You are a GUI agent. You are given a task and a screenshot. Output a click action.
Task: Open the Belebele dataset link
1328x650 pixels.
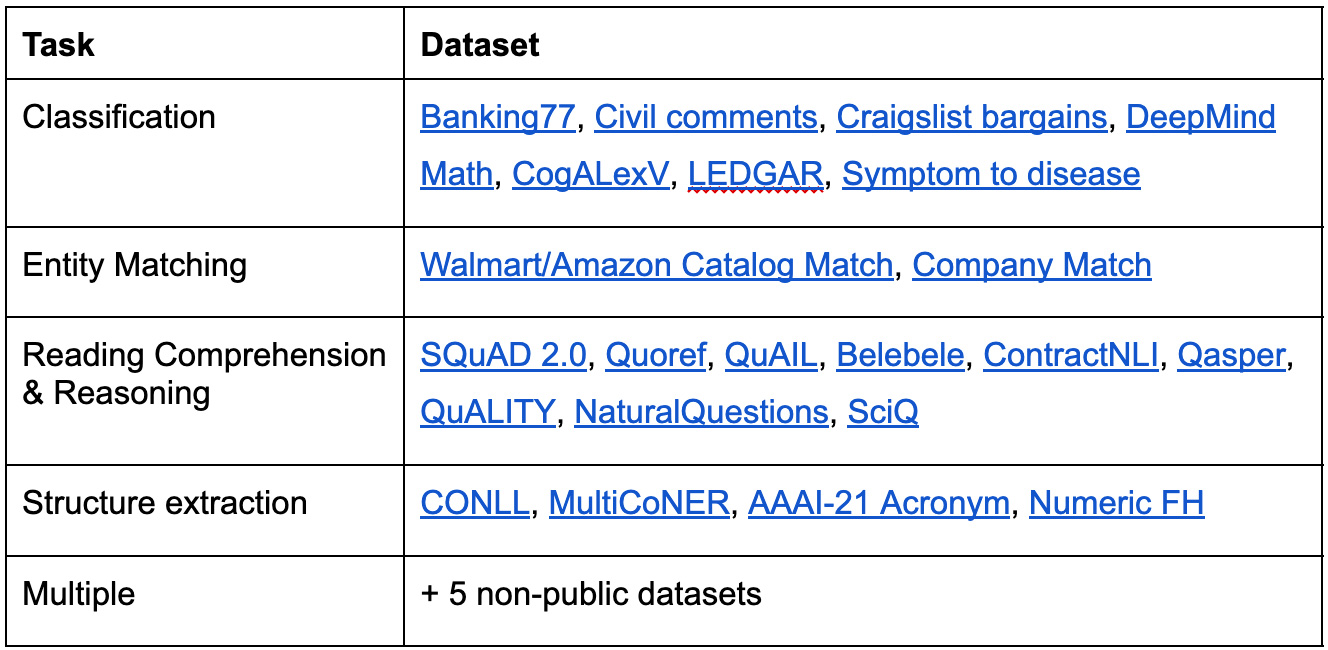901,355
